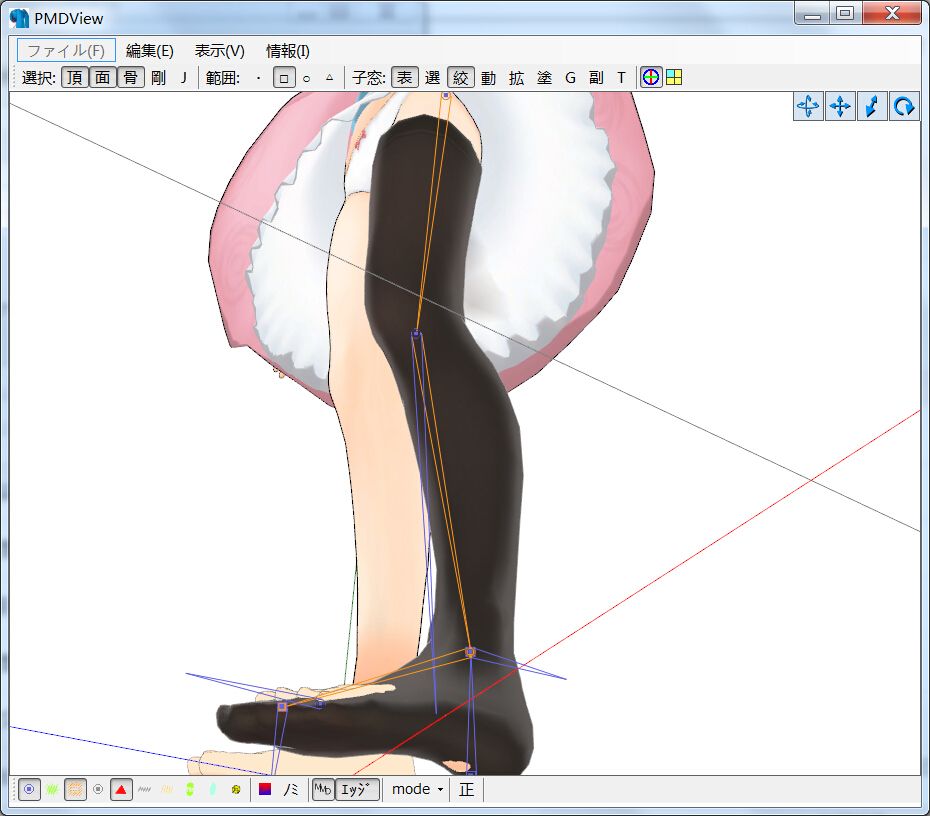Open the mode dropdown
Screen dimensions: 930x816
(x=417, y=789)
